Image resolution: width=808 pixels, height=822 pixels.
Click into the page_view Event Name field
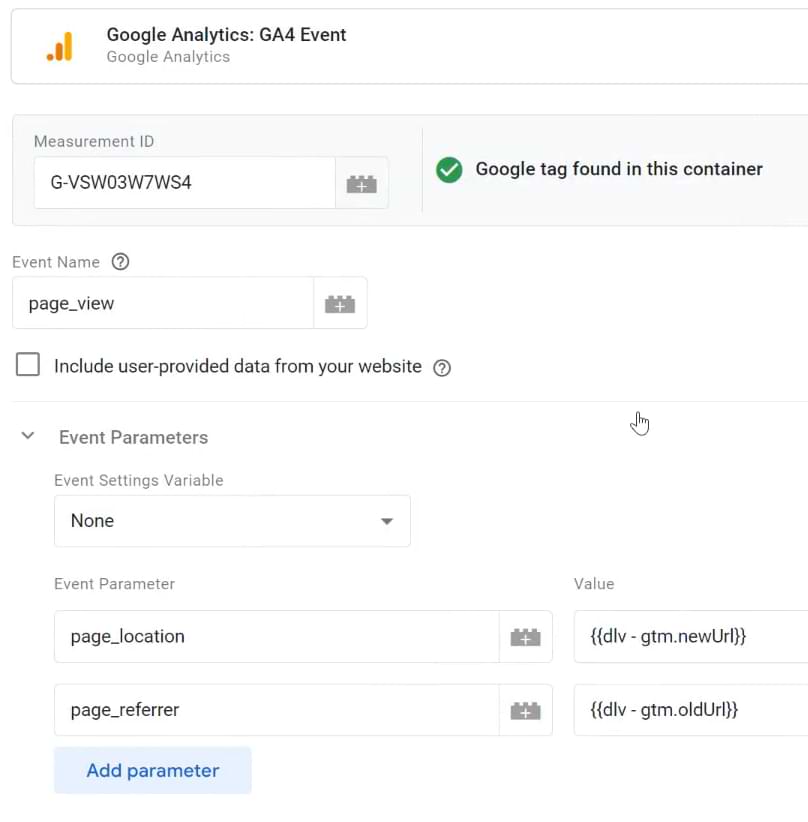(162, 304)
